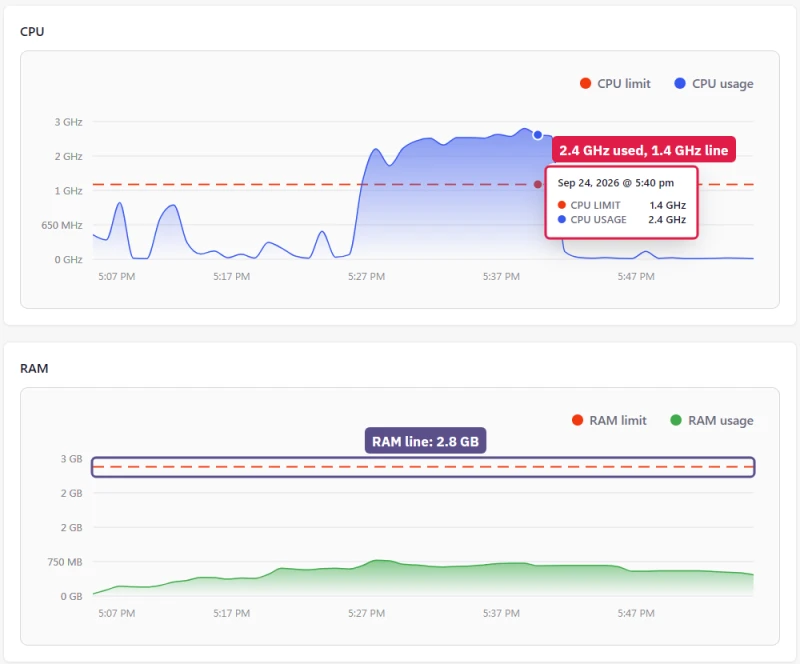
Task: Click the 5:17 PM label on RAM chart
Action: pos(232,613)
